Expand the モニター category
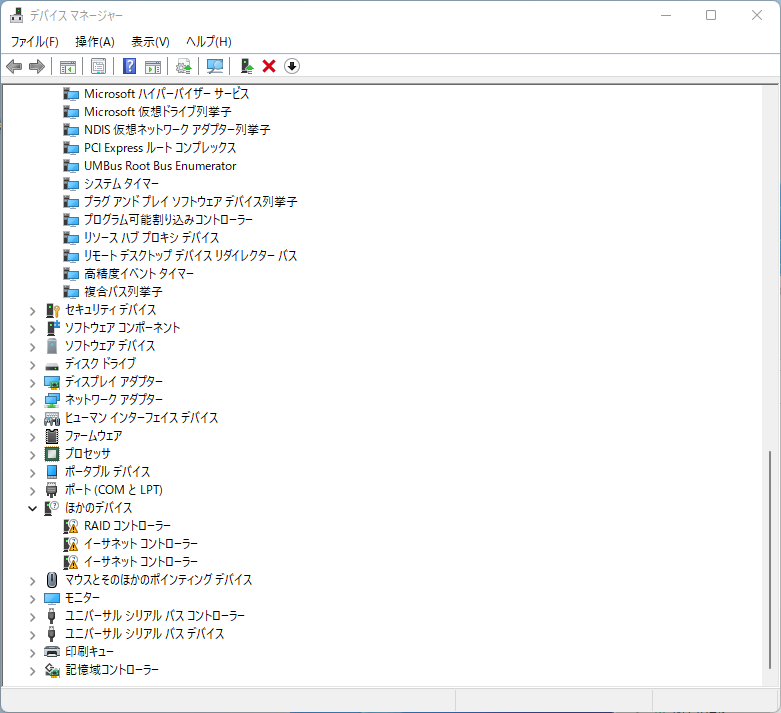 click(x=32, y=599)
